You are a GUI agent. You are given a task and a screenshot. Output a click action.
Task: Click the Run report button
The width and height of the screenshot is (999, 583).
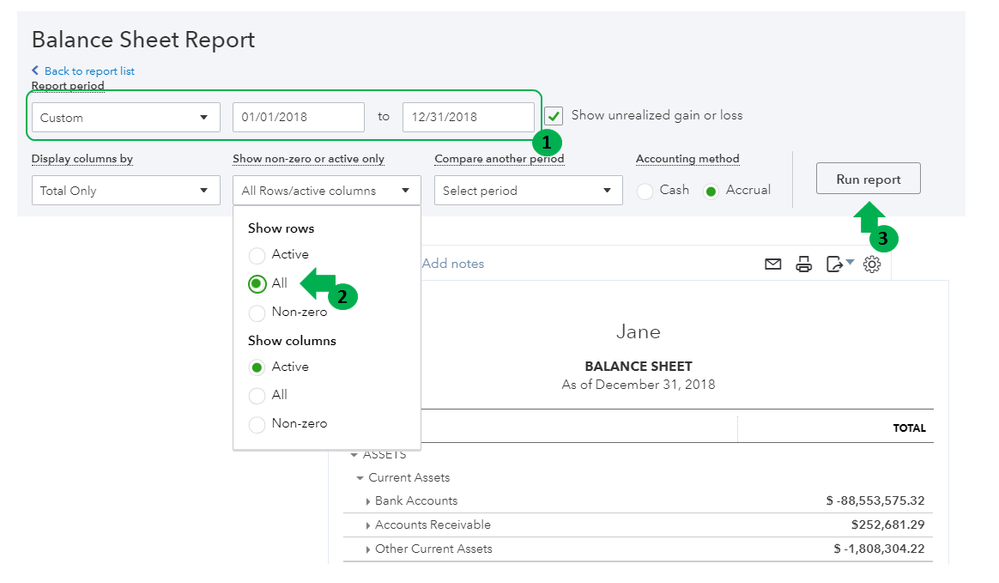pyautogui.click(x=868, y=179)
